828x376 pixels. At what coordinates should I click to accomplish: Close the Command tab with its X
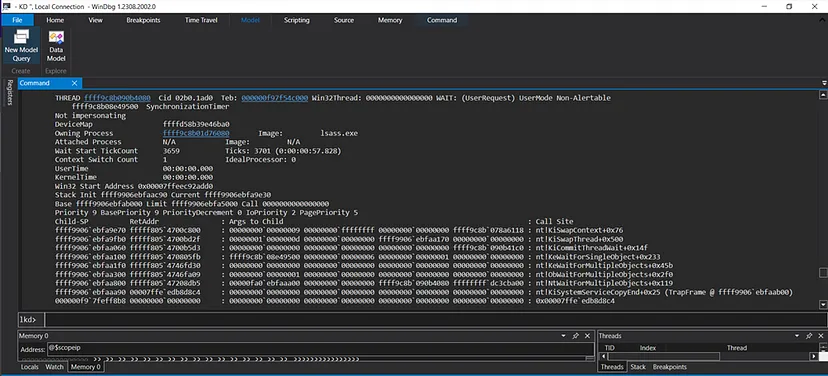[x=74, y=83]
